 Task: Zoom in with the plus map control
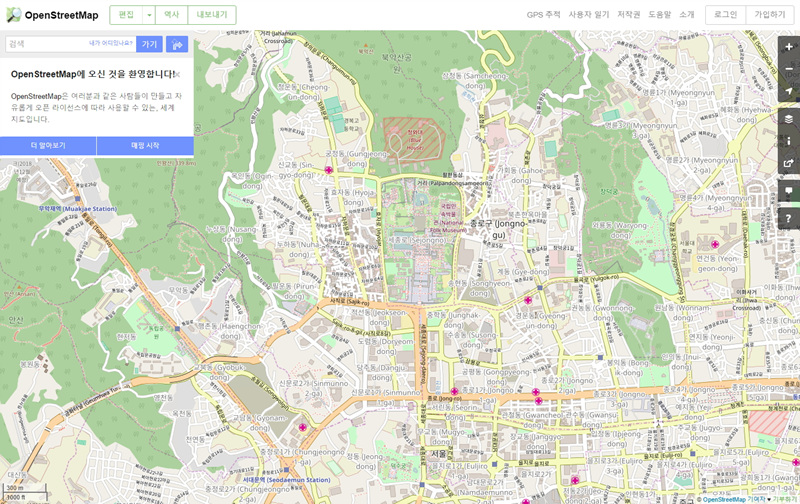coord(789,46)
